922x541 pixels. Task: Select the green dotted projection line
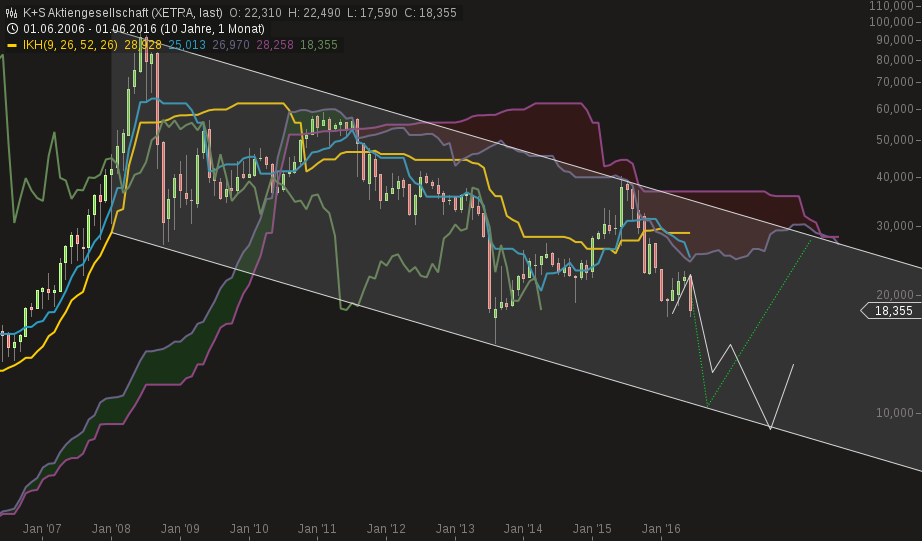point(760,322)
